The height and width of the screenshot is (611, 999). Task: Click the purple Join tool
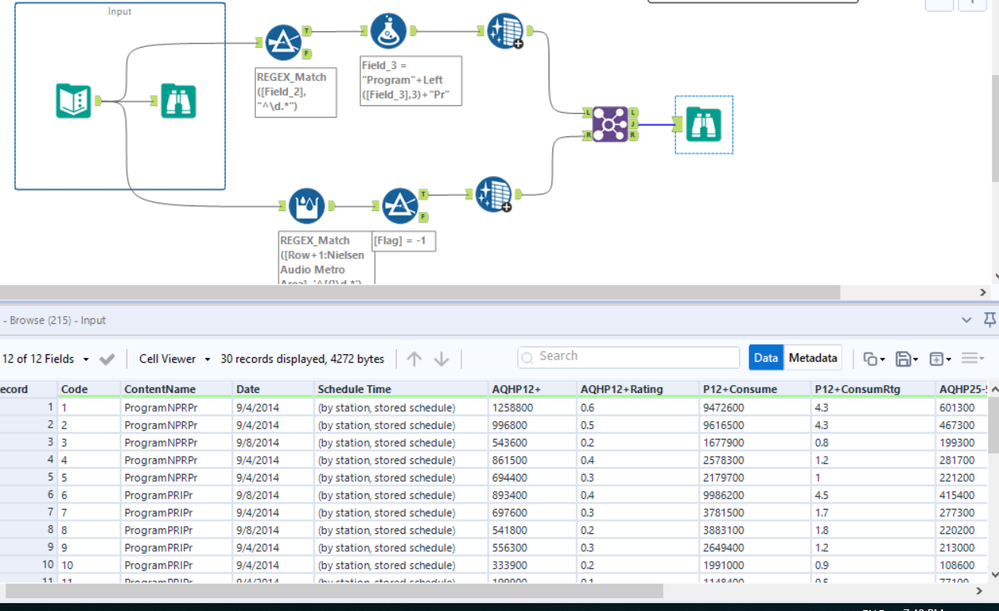pos(609,124)
